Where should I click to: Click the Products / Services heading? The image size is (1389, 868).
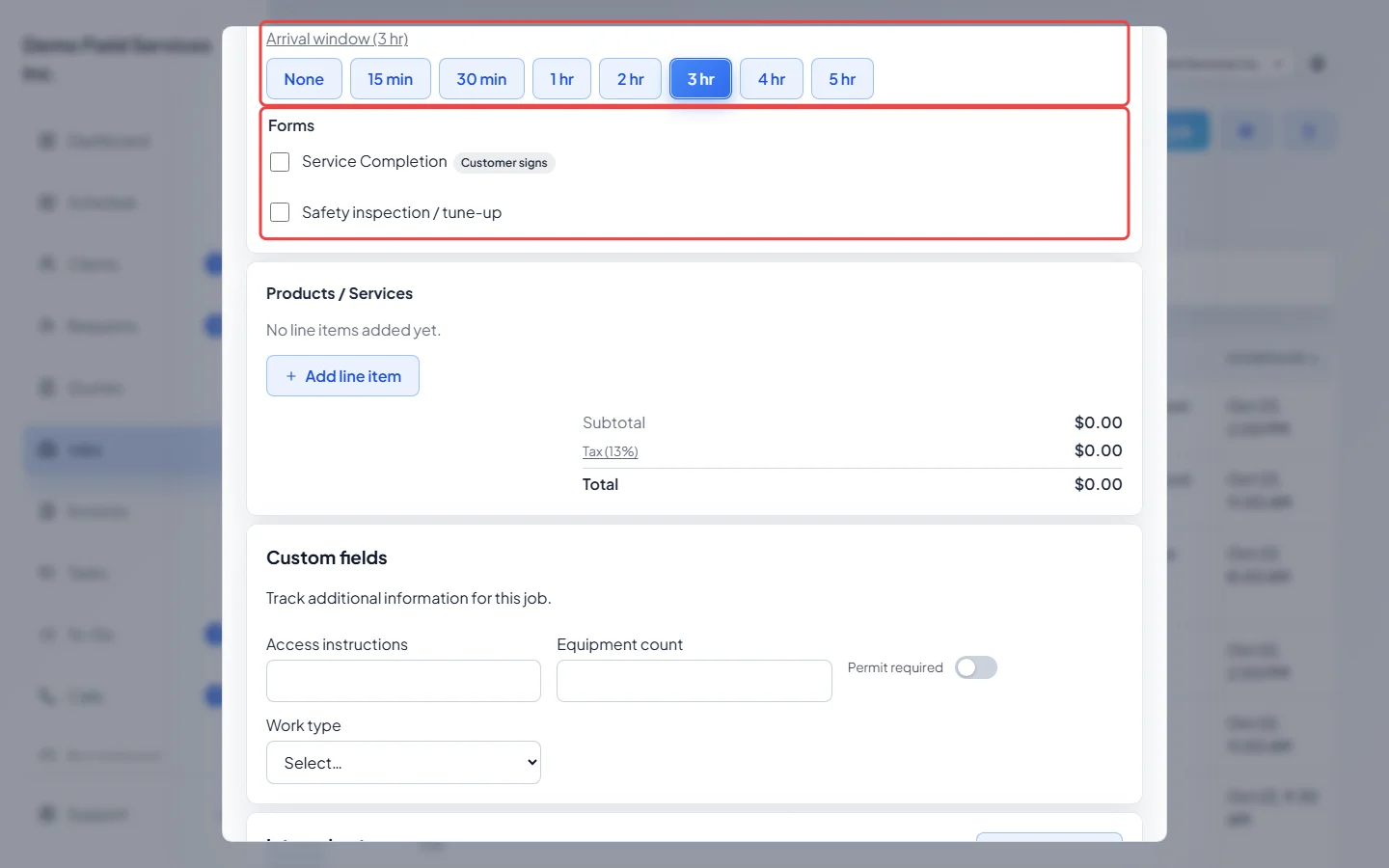coord(340,293)
